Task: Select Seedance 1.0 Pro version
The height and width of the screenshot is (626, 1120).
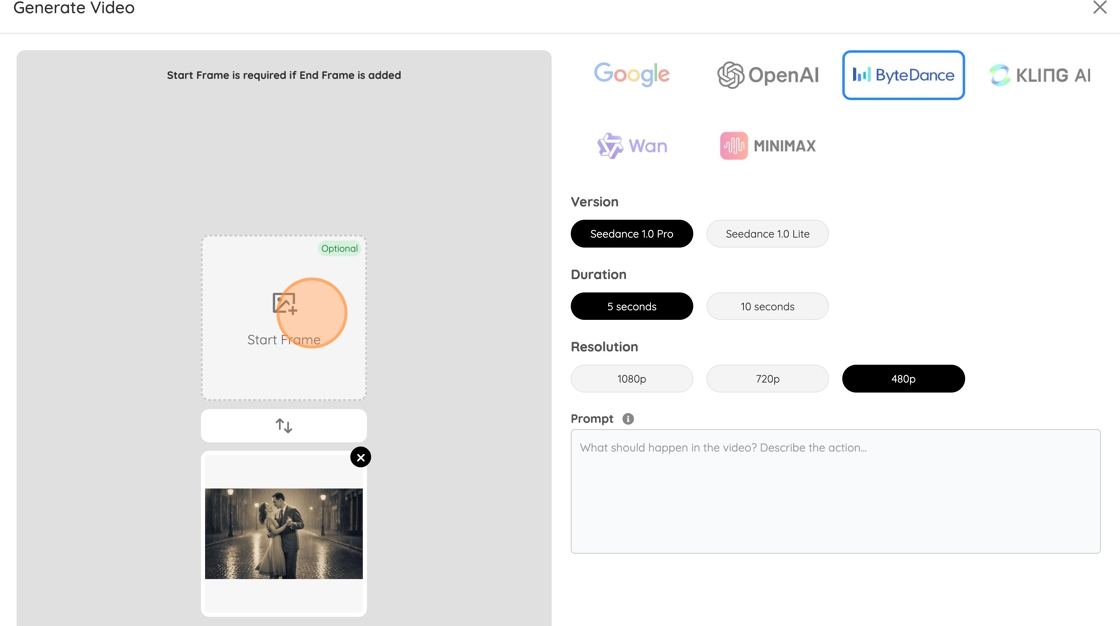Action: [x=631, y=234]
